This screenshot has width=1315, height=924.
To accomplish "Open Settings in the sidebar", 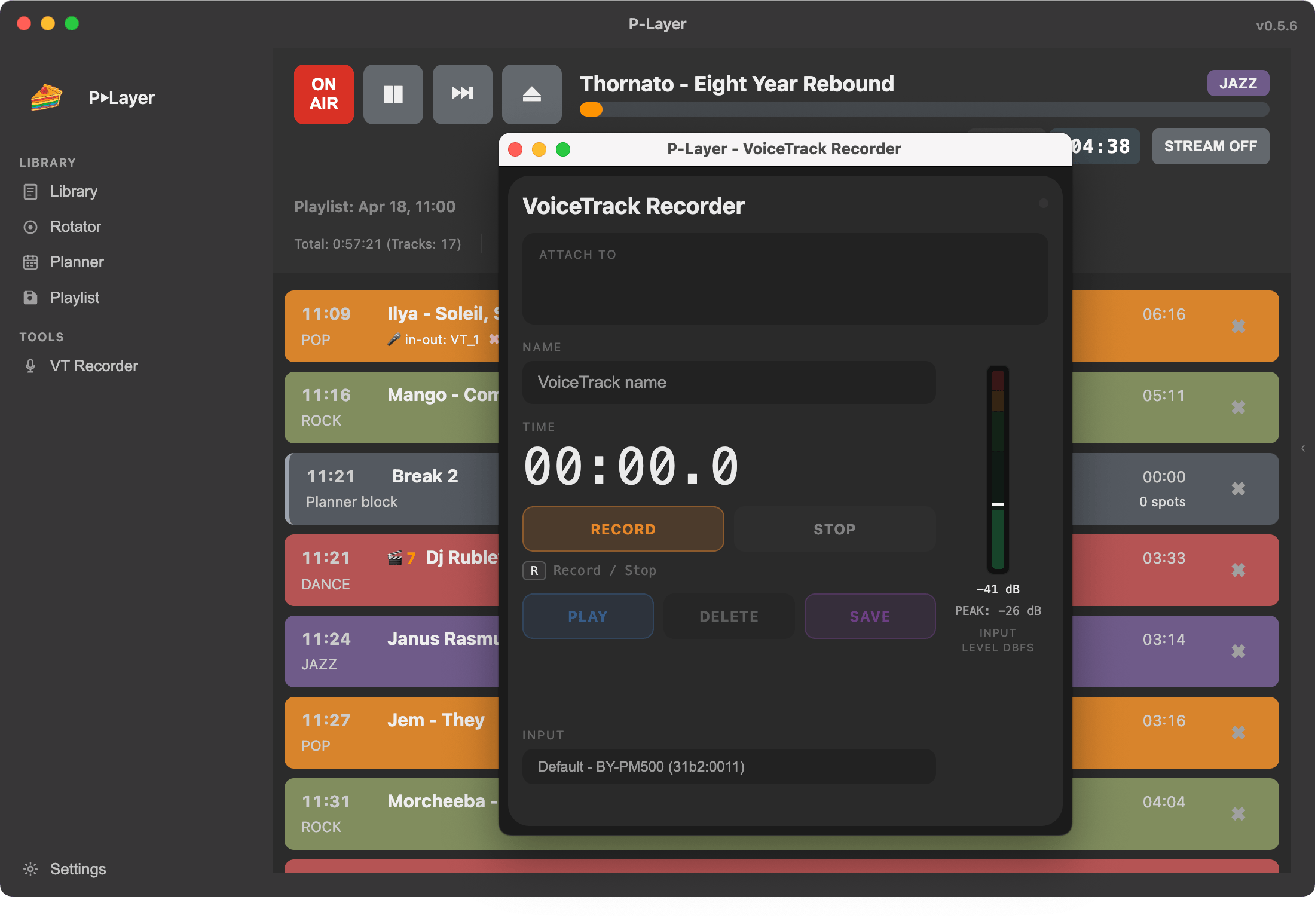I will [78, 869].
